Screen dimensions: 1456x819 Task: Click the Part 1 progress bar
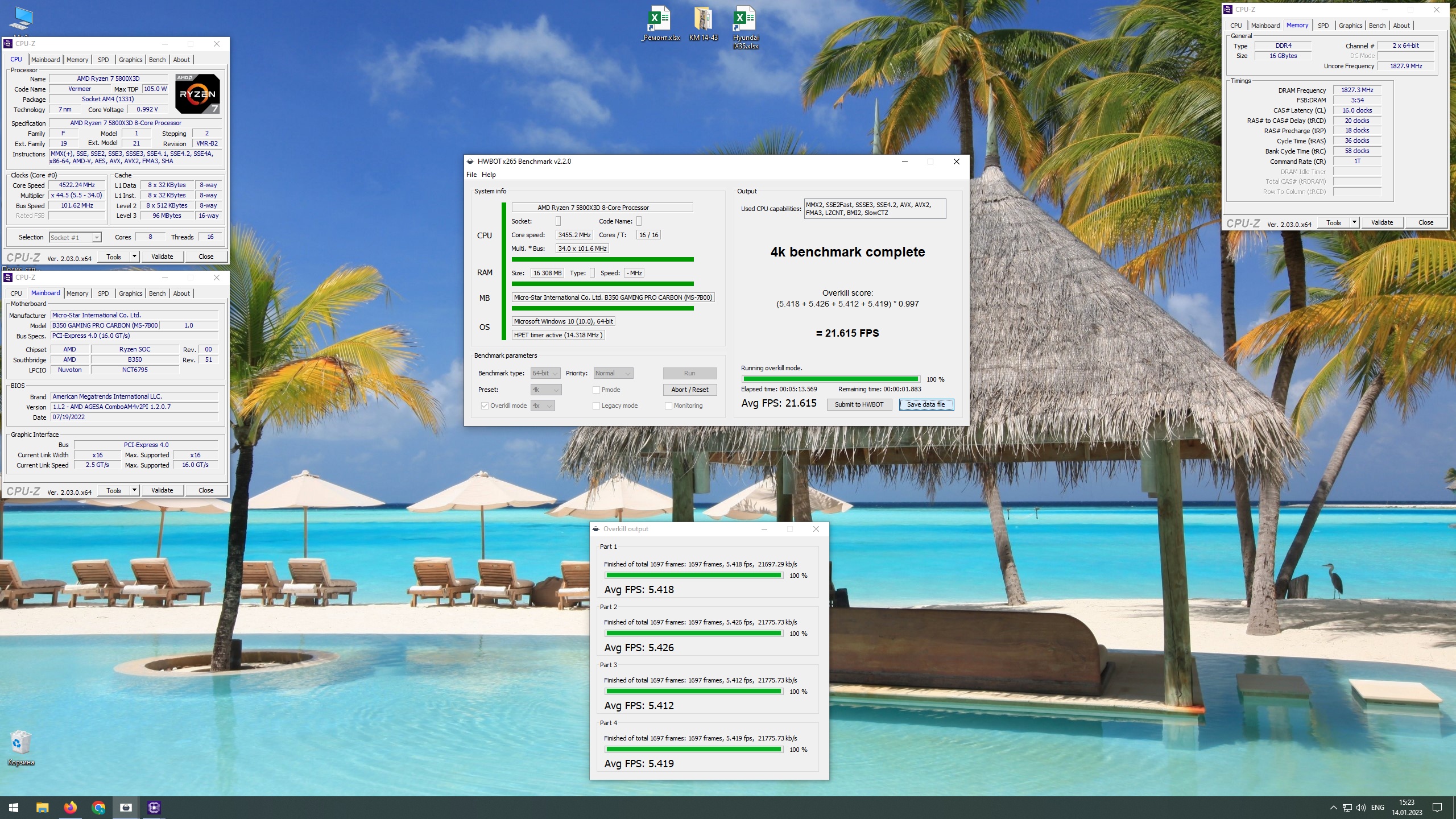pyautogui.click(x=693, y=576)
